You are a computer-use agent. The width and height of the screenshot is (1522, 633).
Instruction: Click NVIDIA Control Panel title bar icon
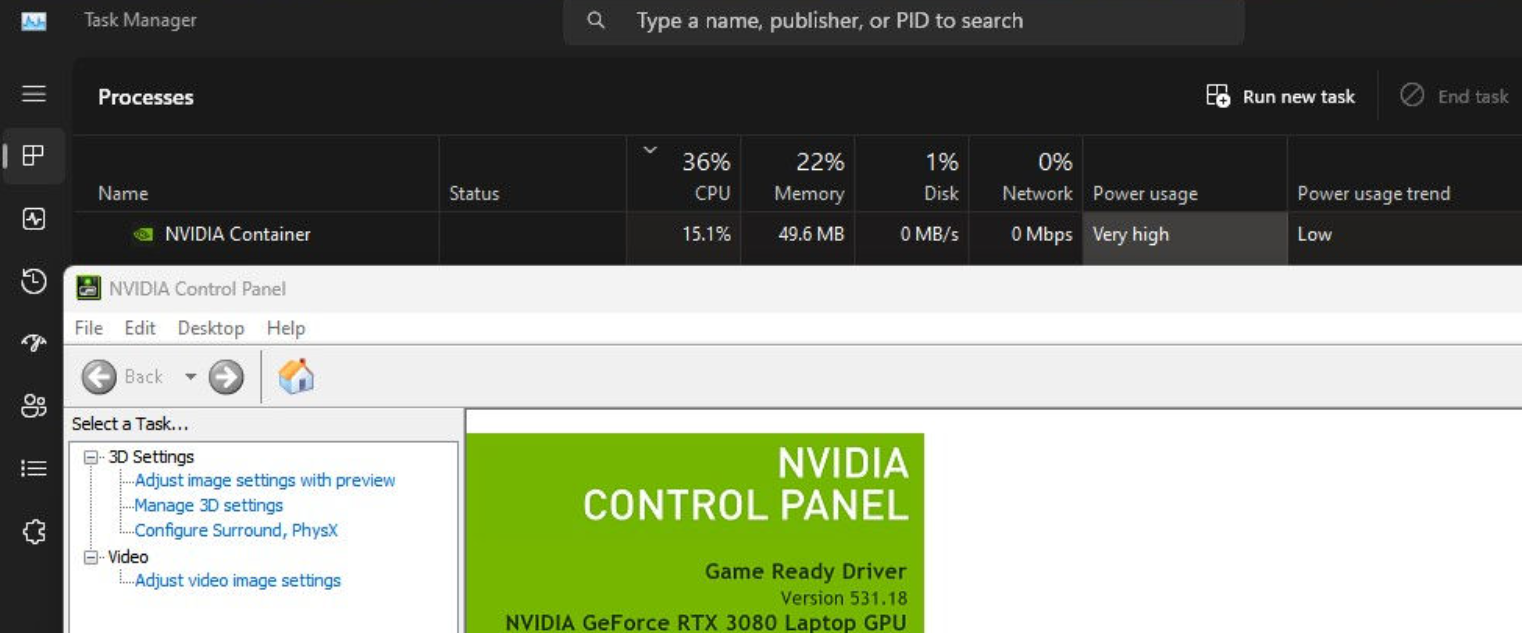coord(89,289)
